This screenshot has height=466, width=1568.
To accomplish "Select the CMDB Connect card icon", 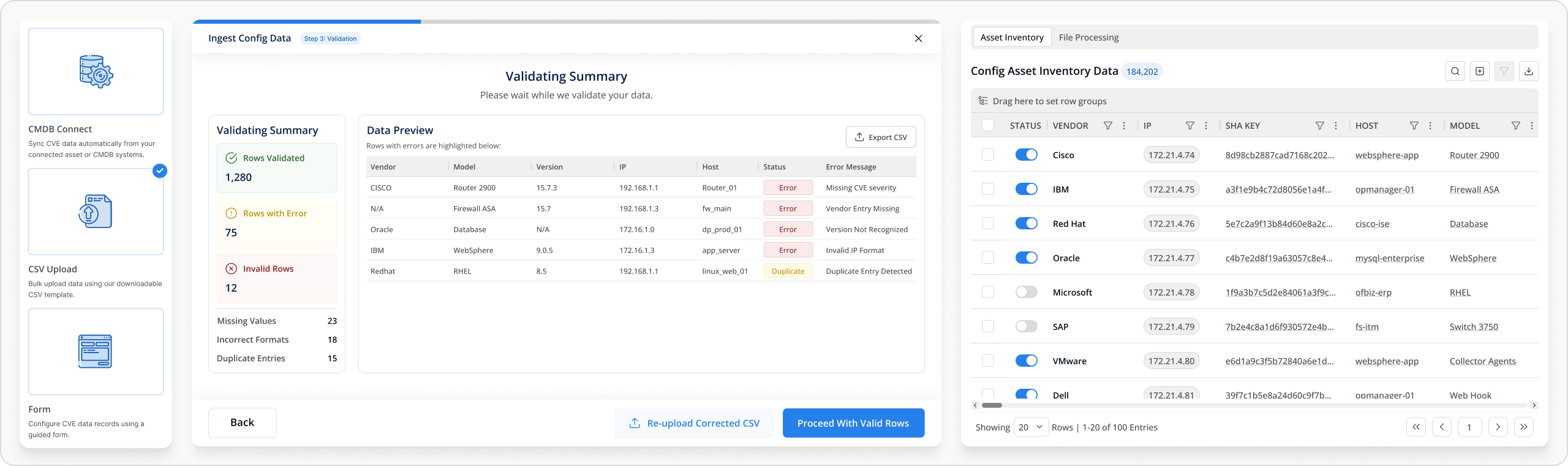I will pyautogui.click(x=96, y=72).
